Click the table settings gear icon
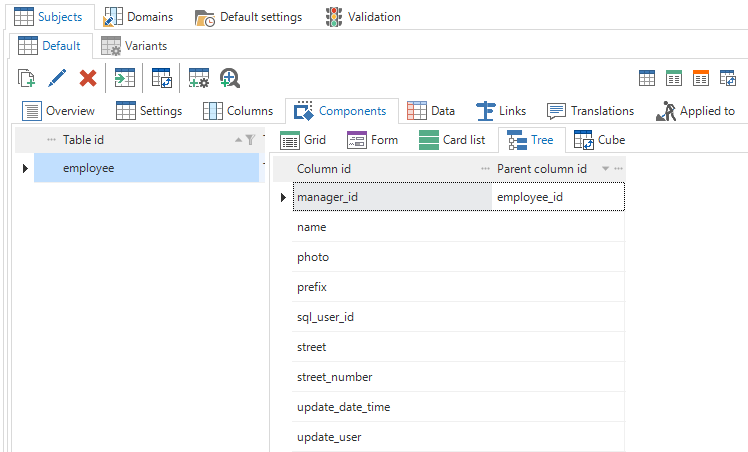The width and height of the screenshot is (748, 452). (x=199, y=78)
